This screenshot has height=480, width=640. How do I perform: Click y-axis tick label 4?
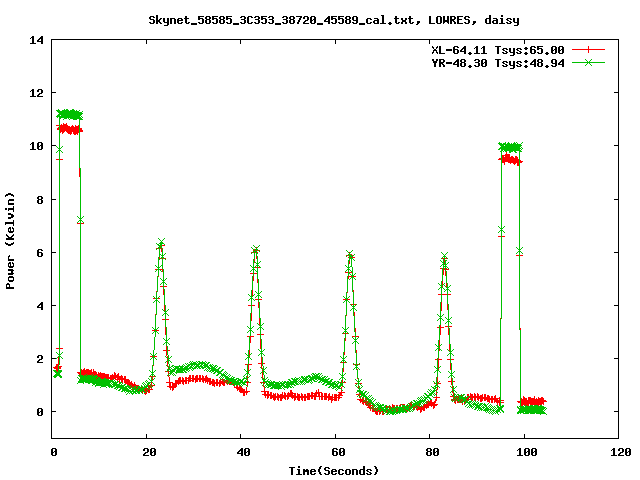click(x=40, y=306)
